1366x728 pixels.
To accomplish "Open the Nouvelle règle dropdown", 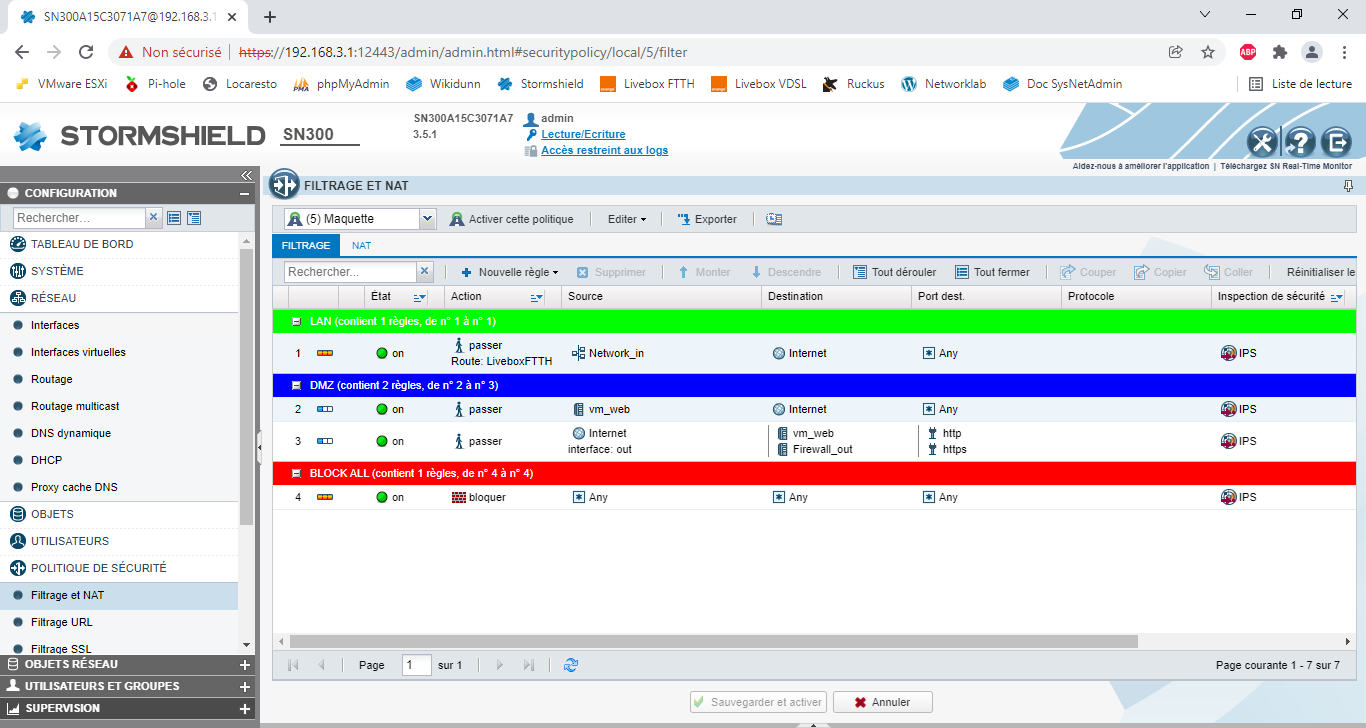I will point(509,272).
